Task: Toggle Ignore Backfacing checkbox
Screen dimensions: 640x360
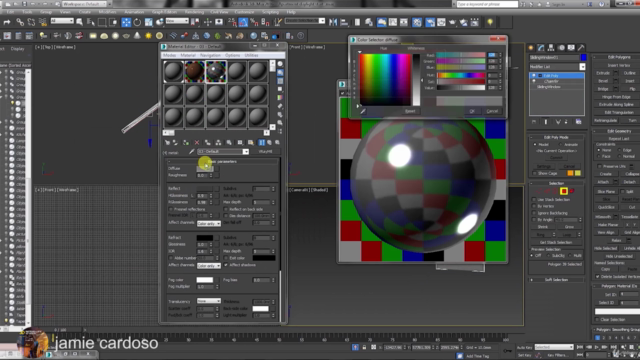Action: click(534, 213)
